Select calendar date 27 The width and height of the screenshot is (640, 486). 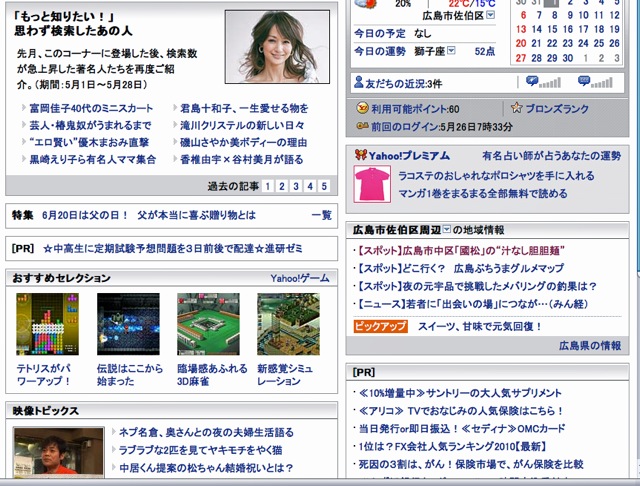(521, 58)
